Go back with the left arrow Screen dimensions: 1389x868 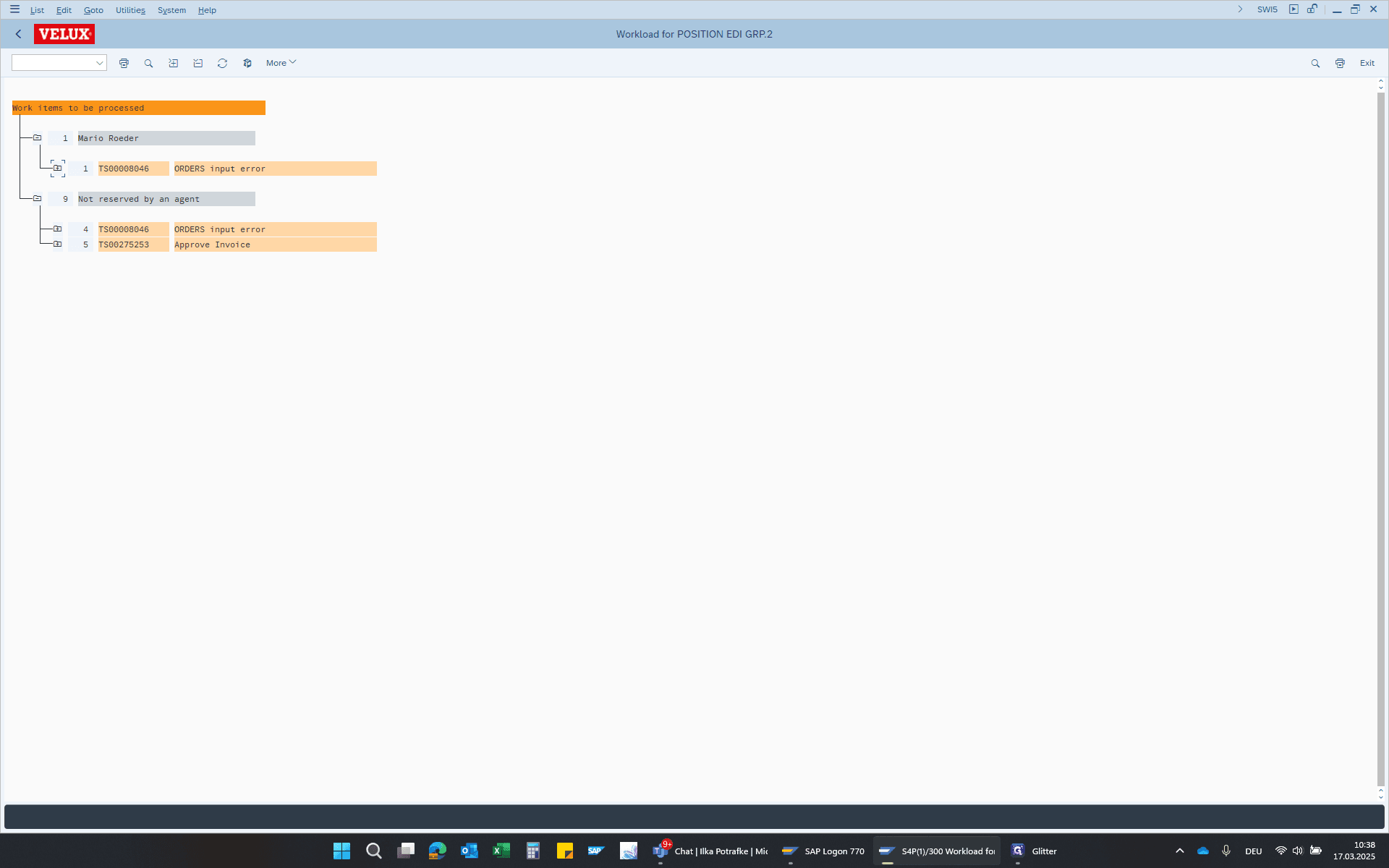click(x=19, y=34)
